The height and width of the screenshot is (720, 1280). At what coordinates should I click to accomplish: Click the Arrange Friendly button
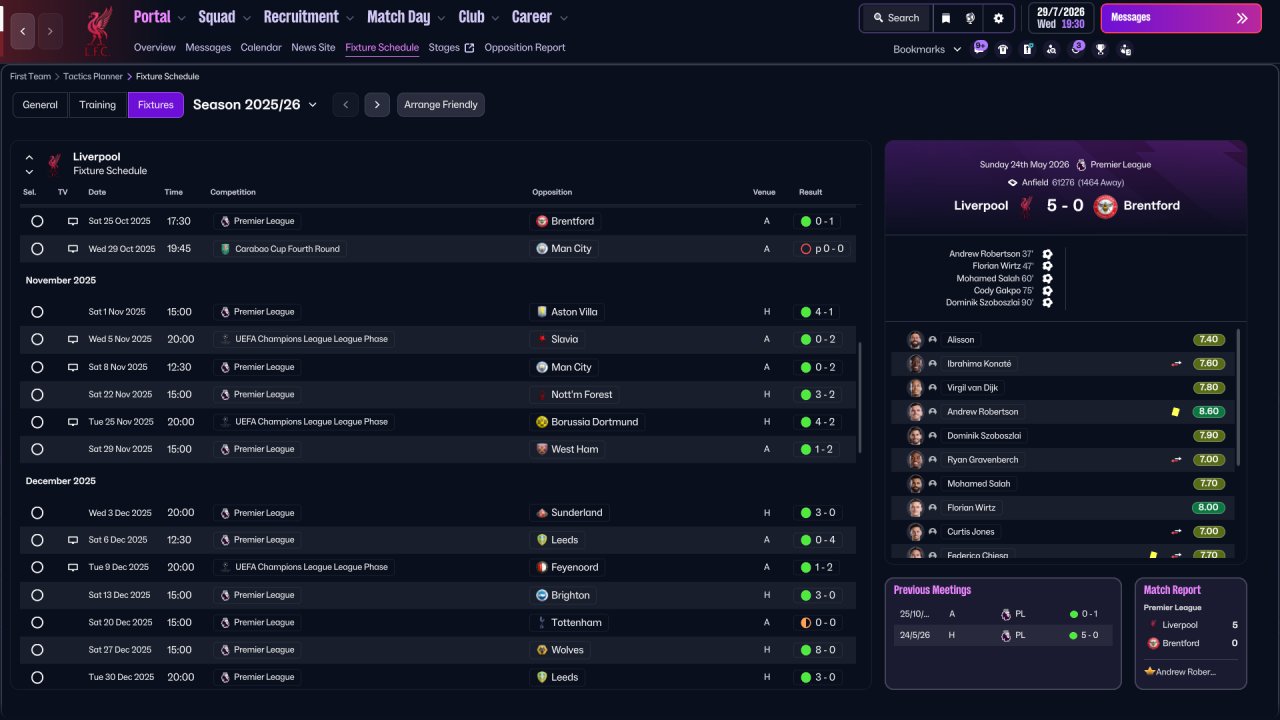coord(441,105)
